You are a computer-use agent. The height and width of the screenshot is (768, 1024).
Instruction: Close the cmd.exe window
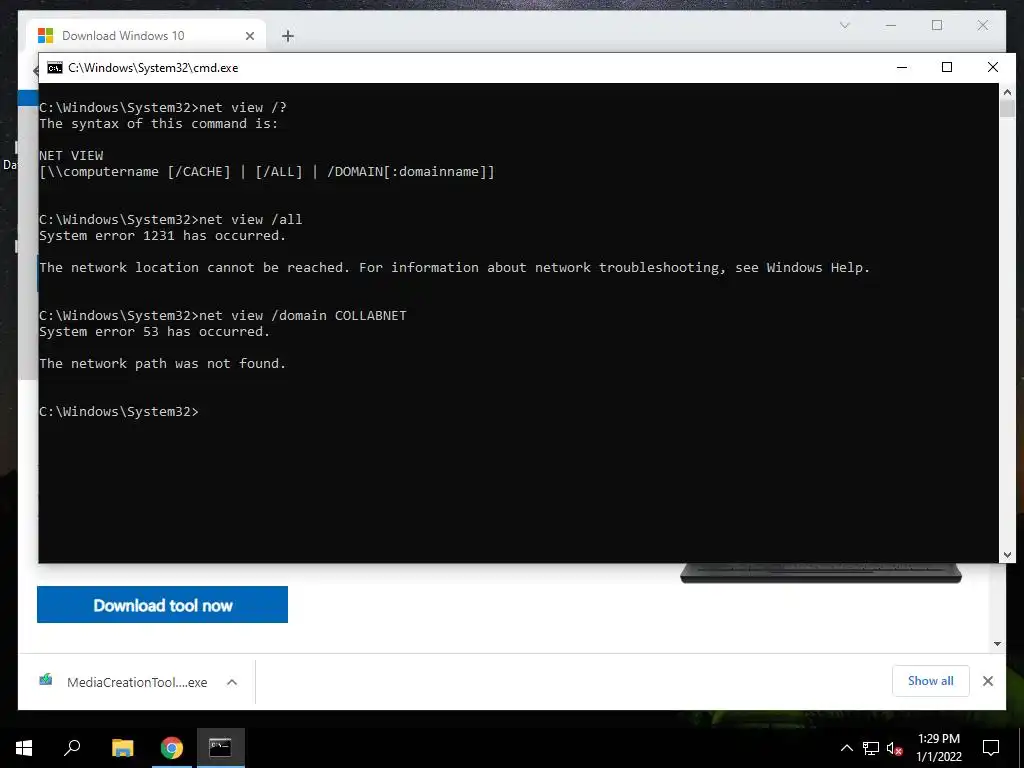[x=993, y=67]
